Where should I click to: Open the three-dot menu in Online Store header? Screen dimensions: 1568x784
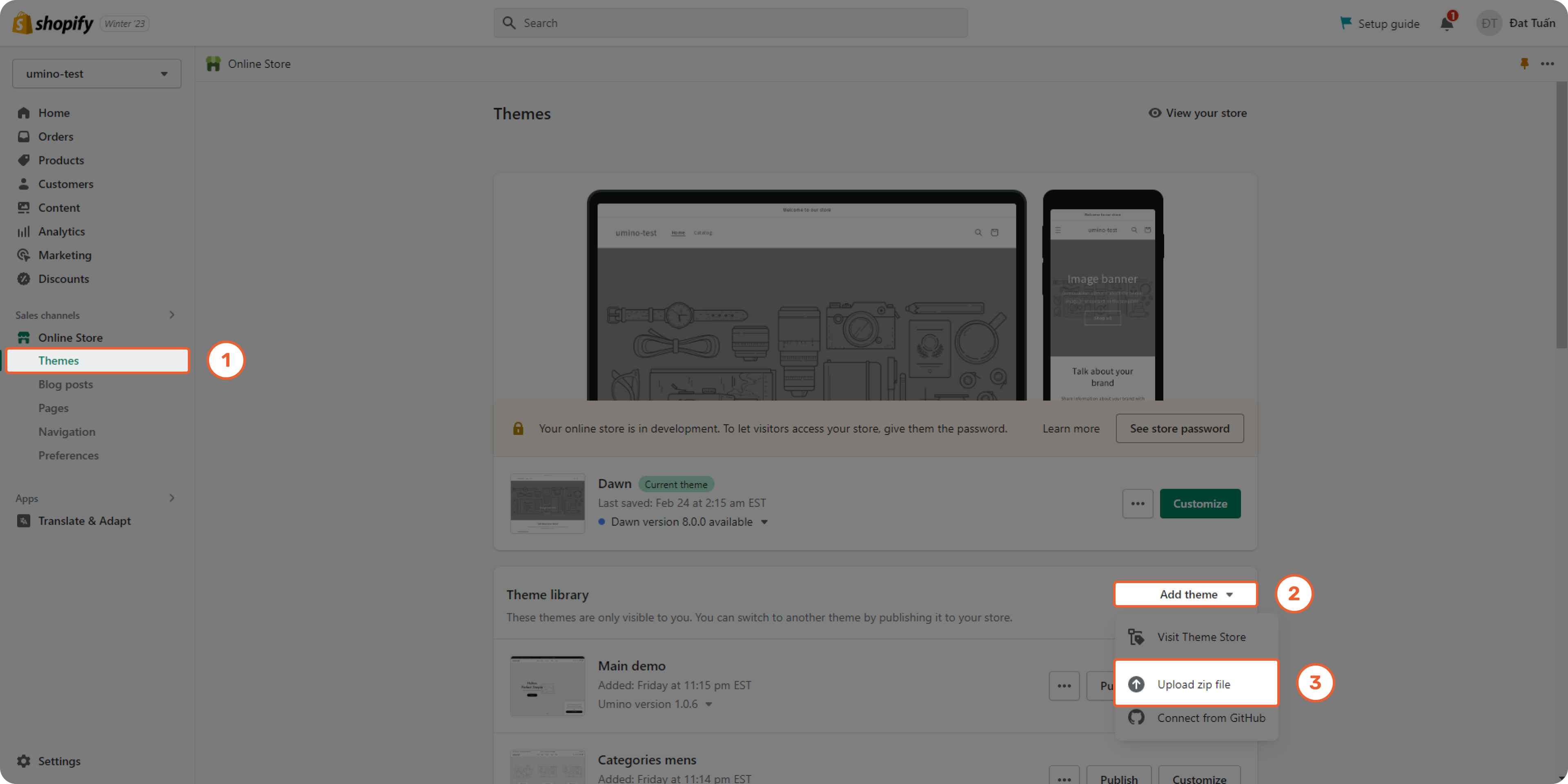click(1547, 63)
